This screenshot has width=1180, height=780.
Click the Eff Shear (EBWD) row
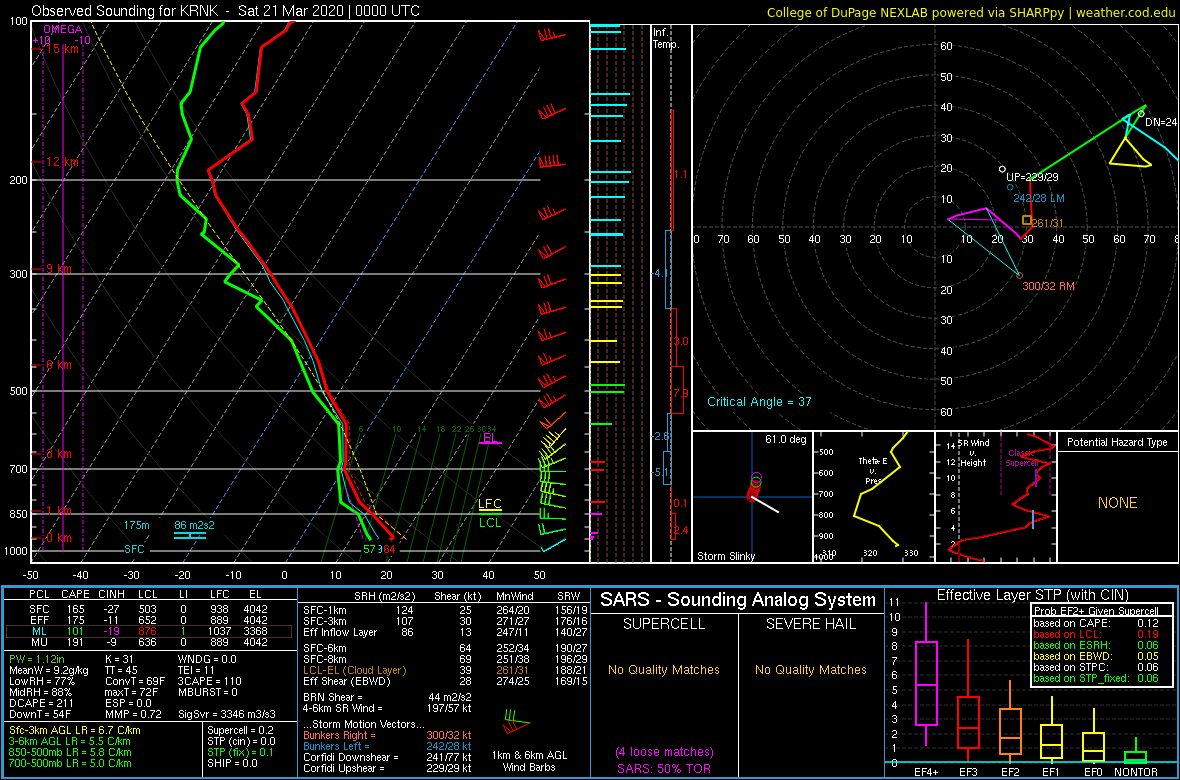click(444, 681)
